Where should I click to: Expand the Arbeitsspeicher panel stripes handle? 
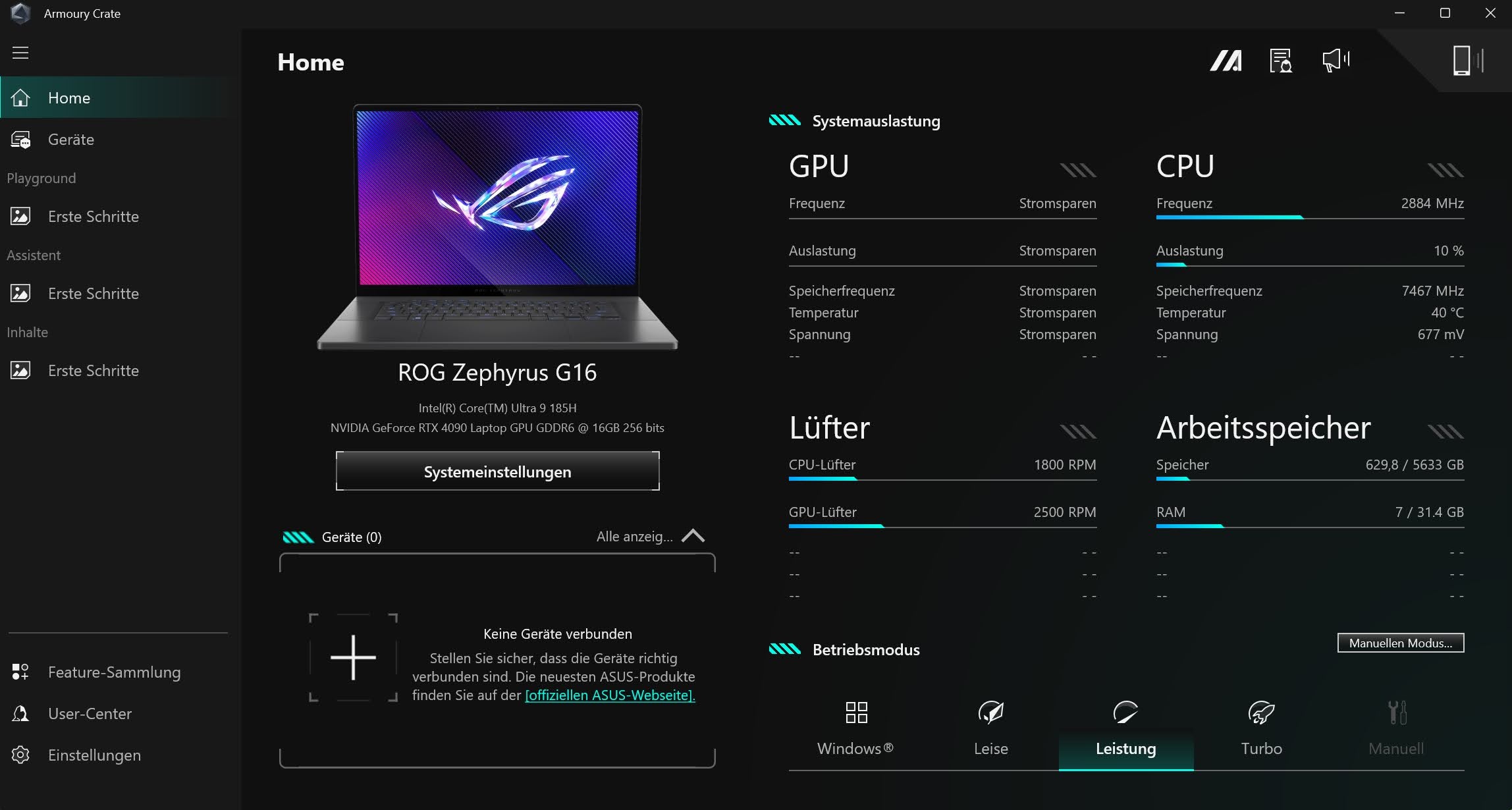pos(1445,432)
